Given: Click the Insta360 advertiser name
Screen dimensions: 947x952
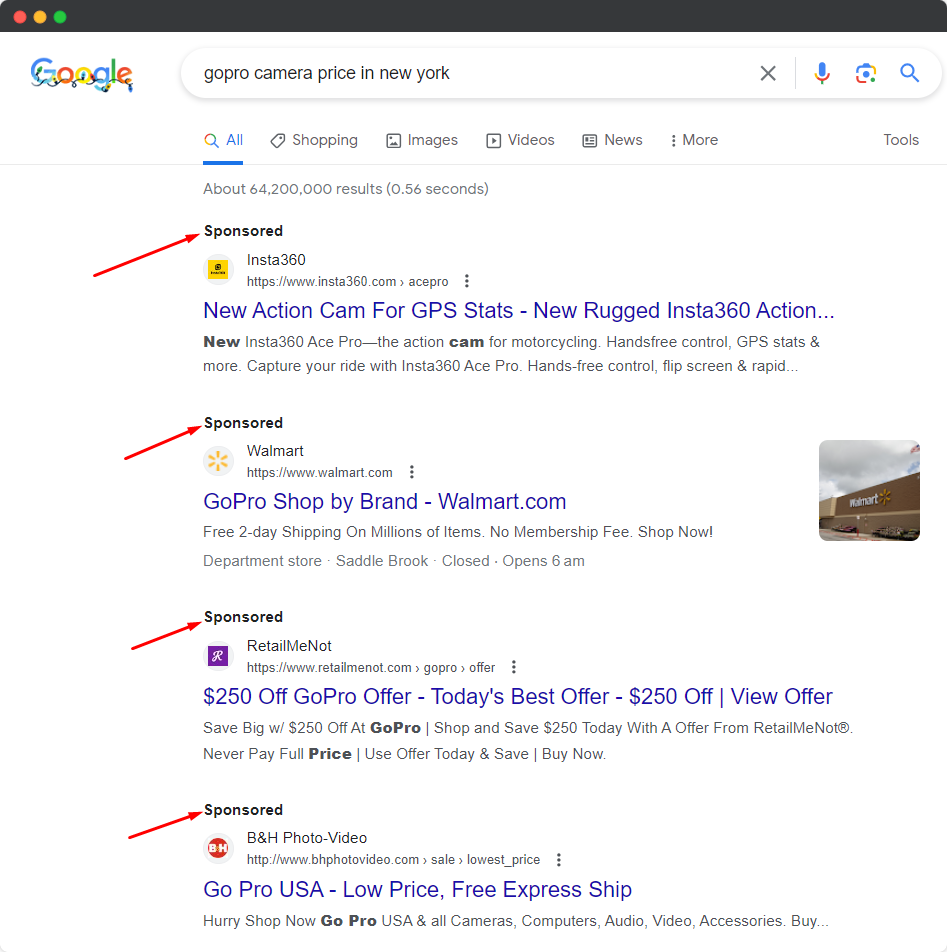Looking at the screenshot, I should click(276, 260).
